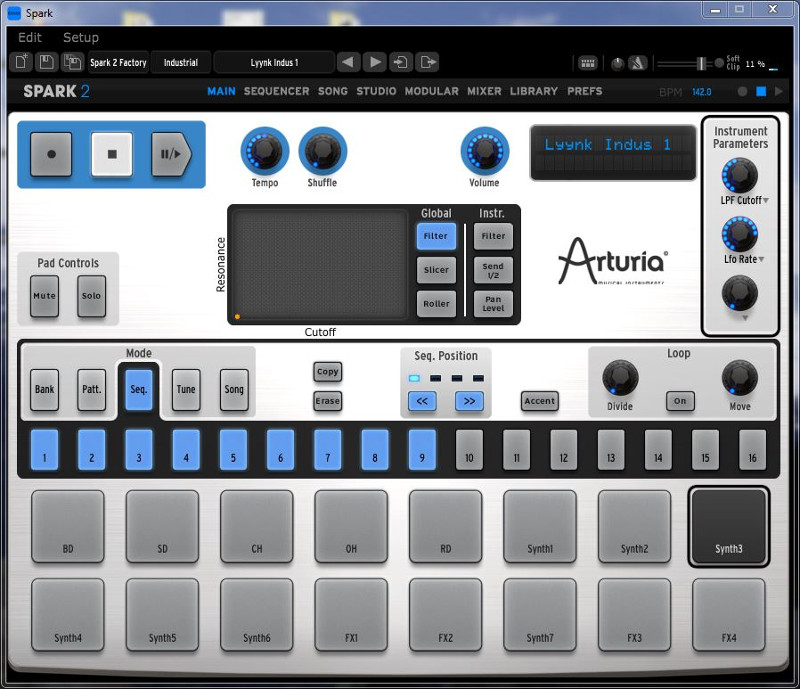This screenshot has height=689, width=800.
Task: Click the BPM value 142.0
Action: point(702,92)
